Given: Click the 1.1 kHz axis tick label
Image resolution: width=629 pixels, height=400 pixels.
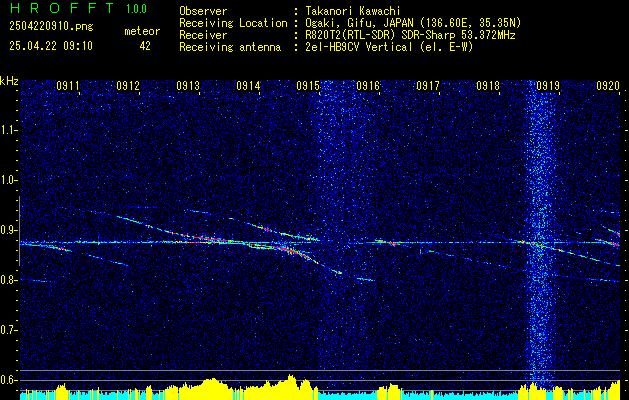Looking at the screenshot, I should point(9,130).
